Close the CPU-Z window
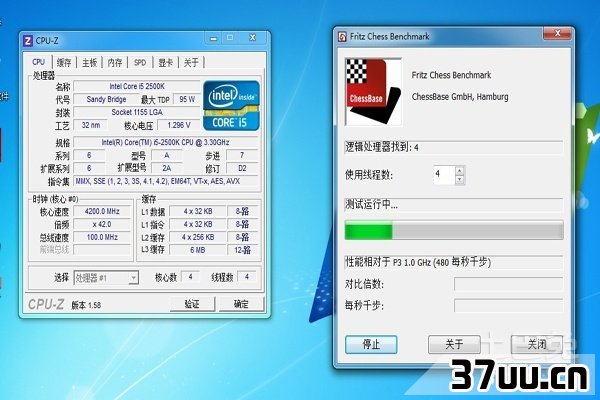600x400 pixels. (252, 38)
